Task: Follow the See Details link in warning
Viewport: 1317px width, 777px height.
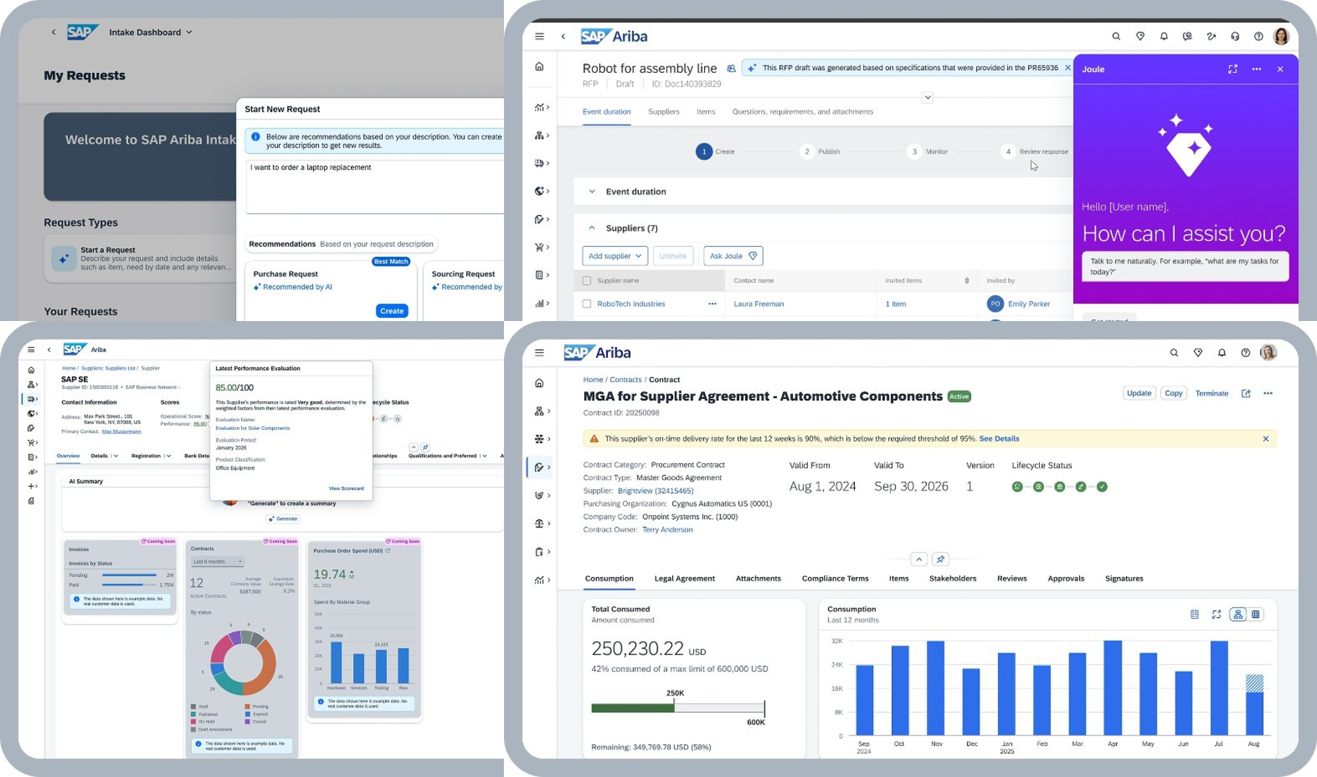Action: tap(999, 439)
